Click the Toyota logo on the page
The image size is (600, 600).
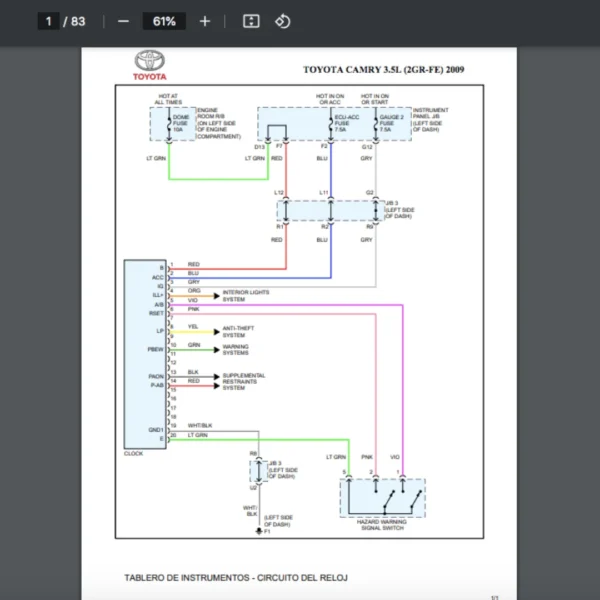click(151, 65)
